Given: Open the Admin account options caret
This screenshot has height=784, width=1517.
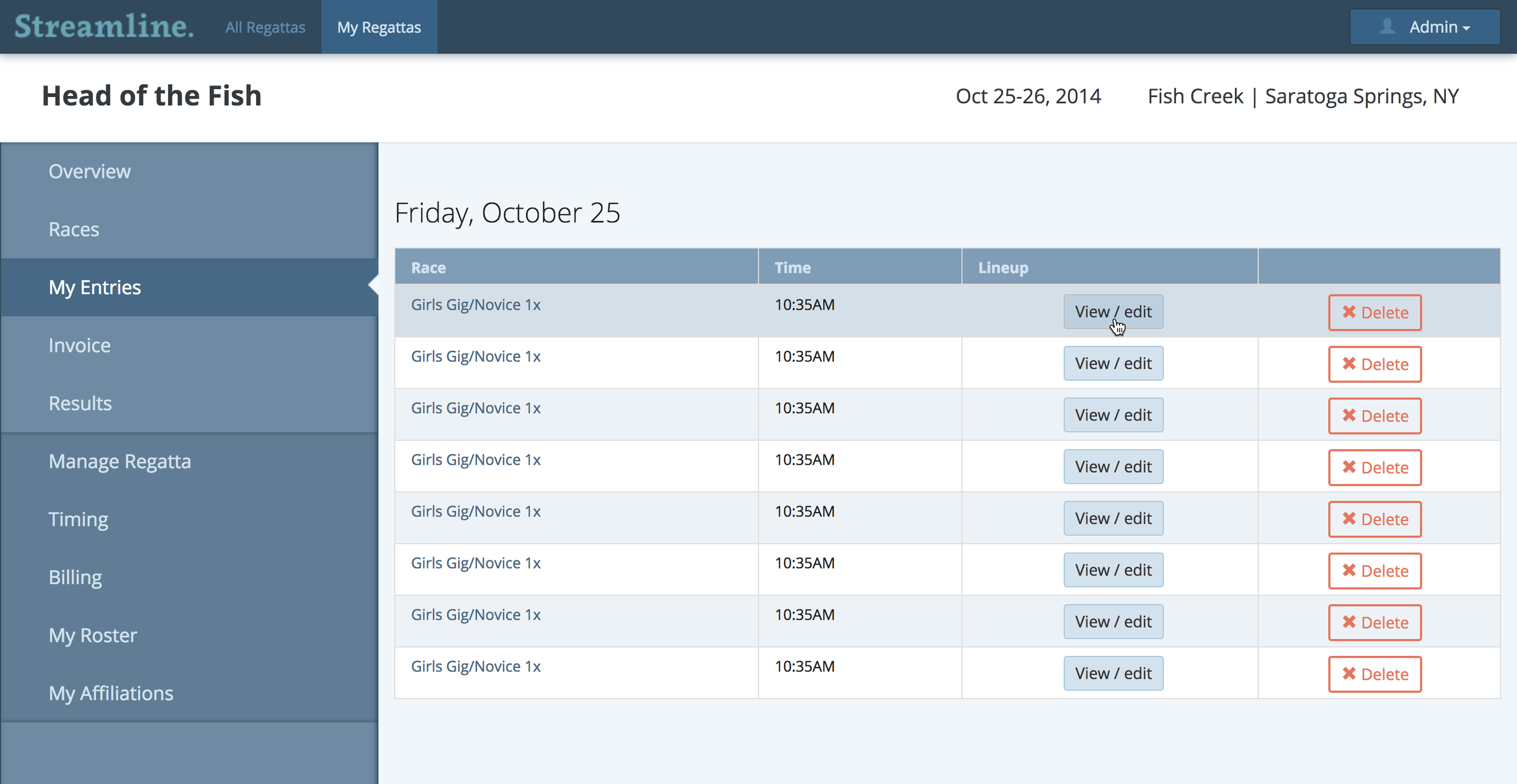Looking at the screenshot, I should click(1467, 28).
